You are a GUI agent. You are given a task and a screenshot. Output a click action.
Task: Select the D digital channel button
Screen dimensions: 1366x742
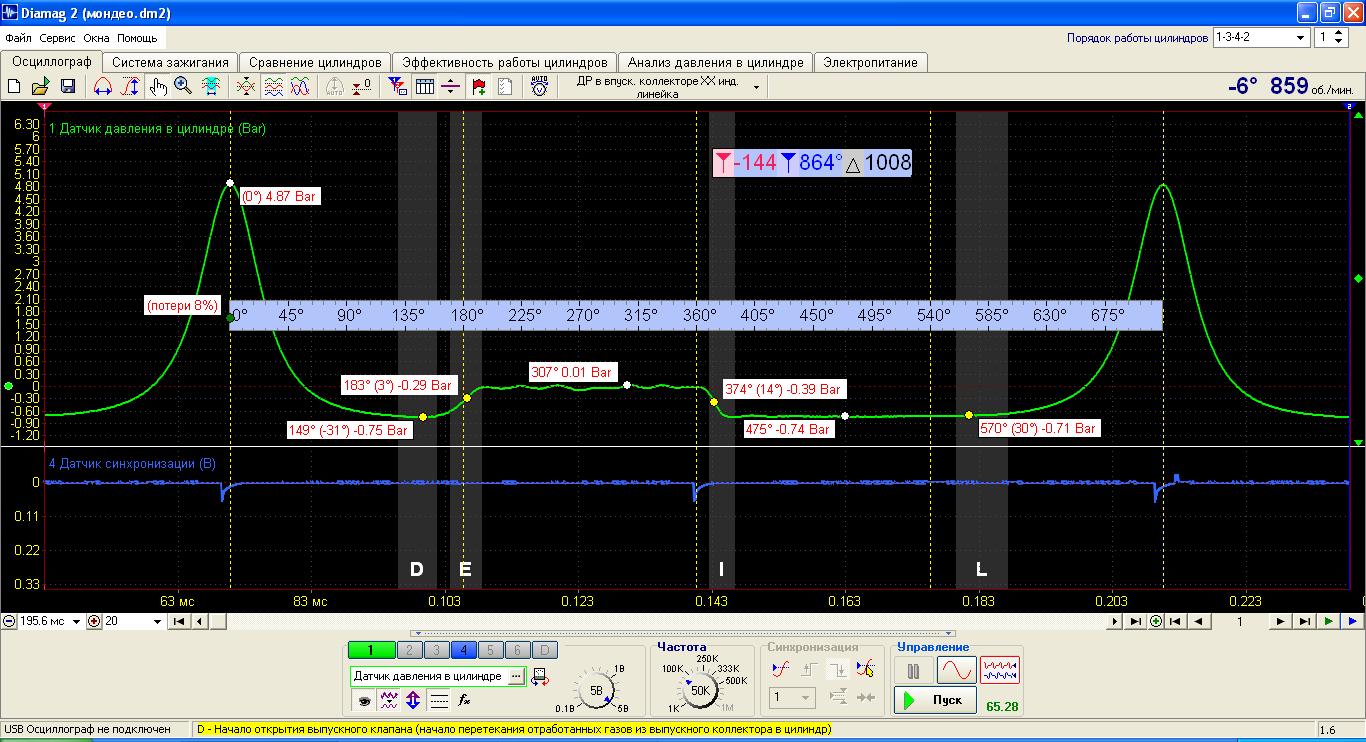(x=544, y=650)
